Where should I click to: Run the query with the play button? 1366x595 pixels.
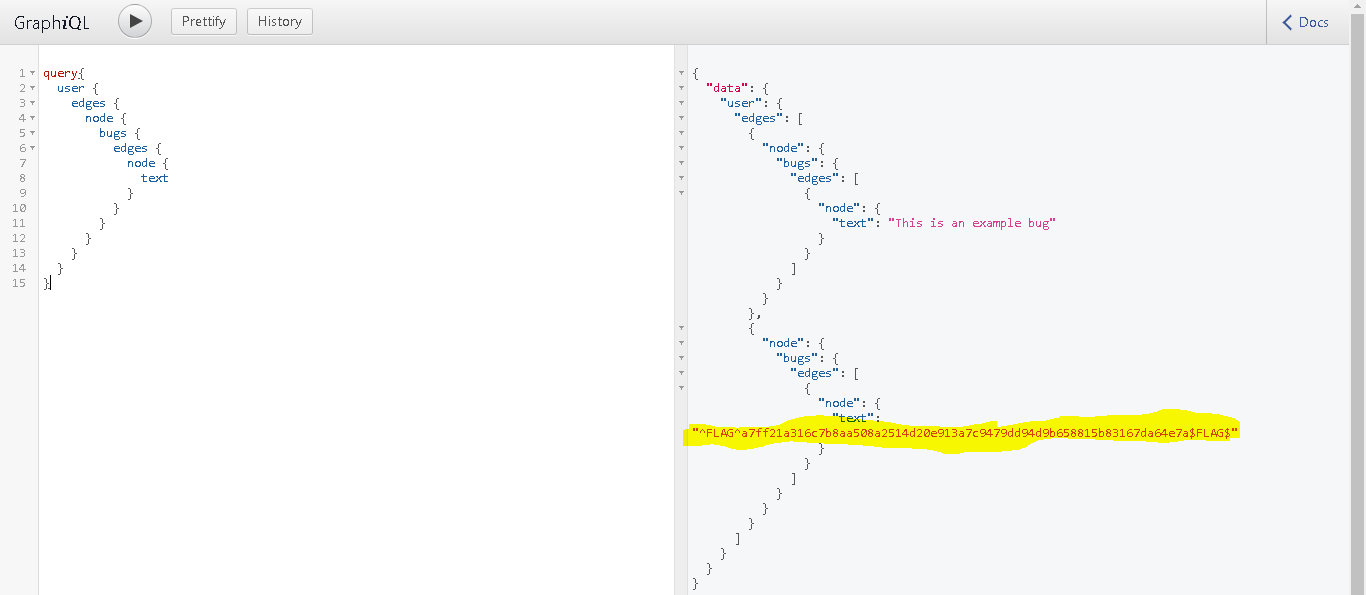[135, 21]
